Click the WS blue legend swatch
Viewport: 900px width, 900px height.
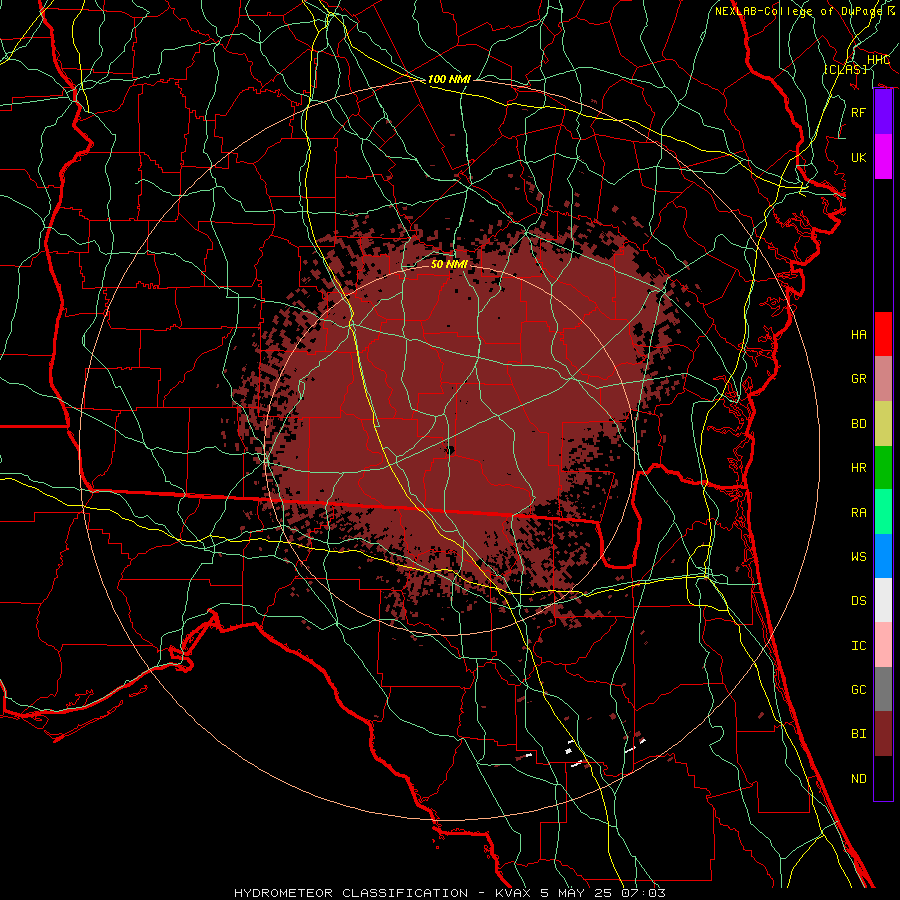point(883,556)
